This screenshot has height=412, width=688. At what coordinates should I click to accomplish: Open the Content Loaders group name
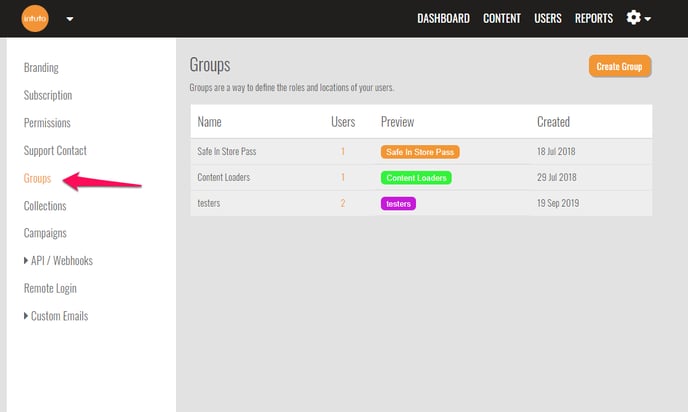[x=223, y=177]
